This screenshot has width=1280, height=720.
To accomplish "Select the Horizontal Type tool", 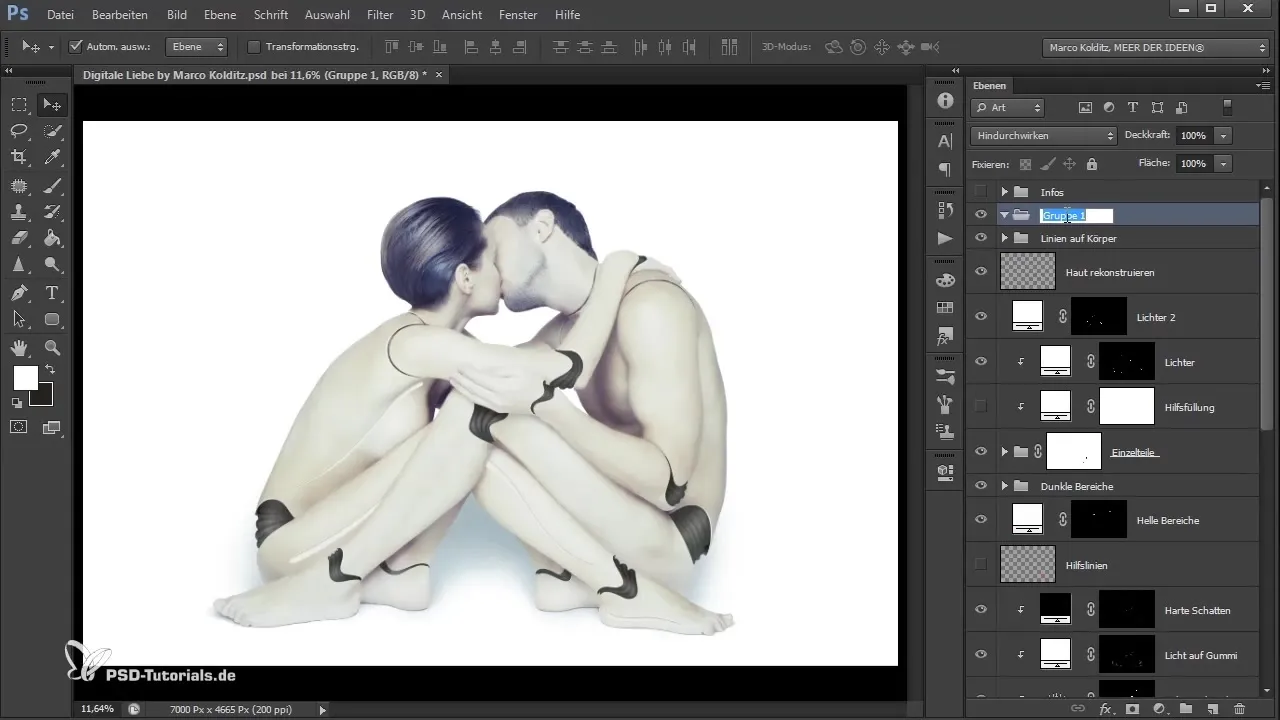I will (52, 293).
